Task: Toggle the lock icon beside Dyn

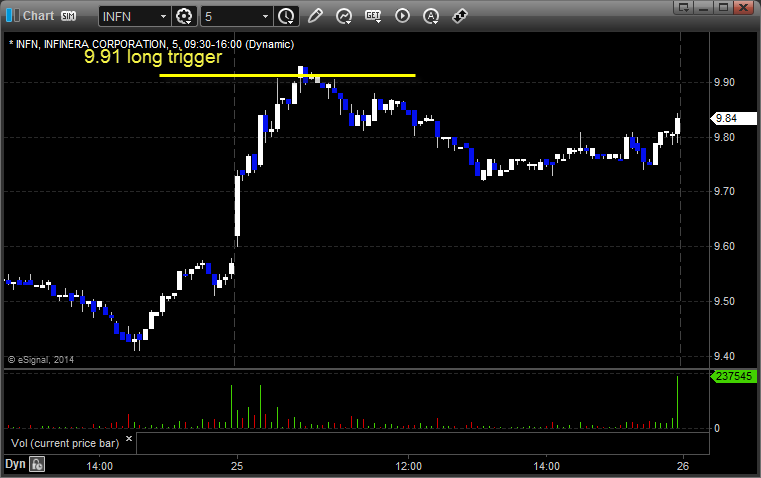Action: click(37, 464)
